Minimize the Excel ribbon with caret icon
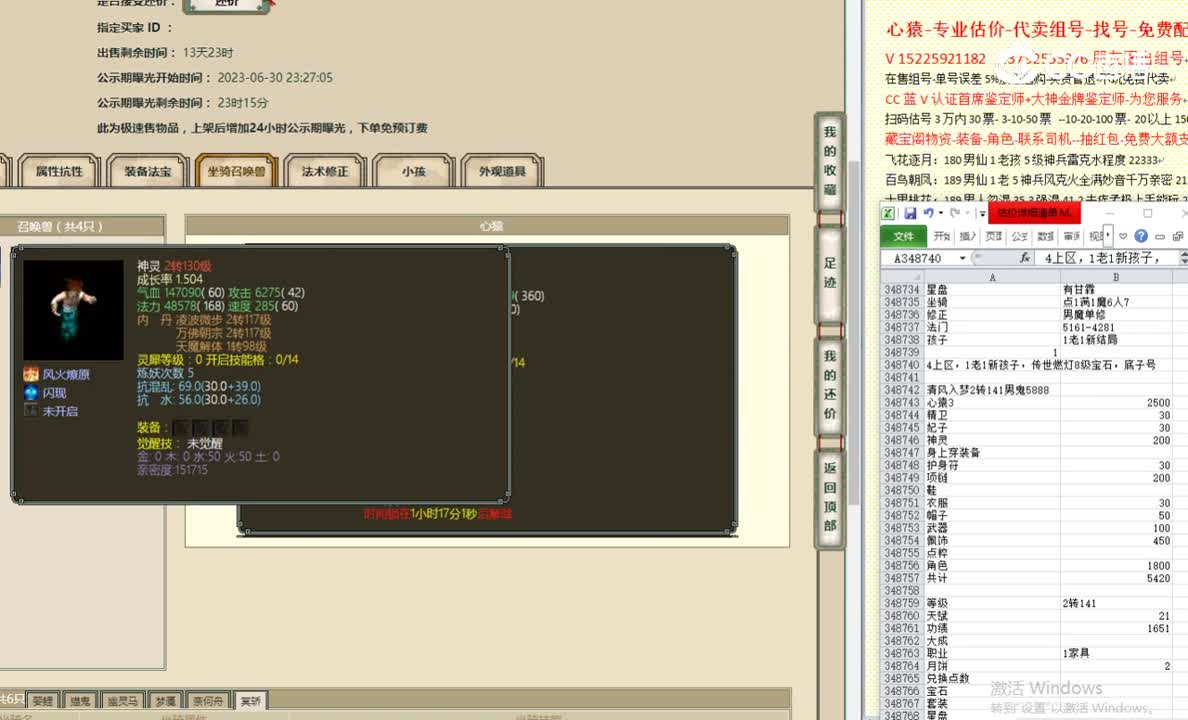Screen dimensions: 1188x720 click(x=1124, y=237)
